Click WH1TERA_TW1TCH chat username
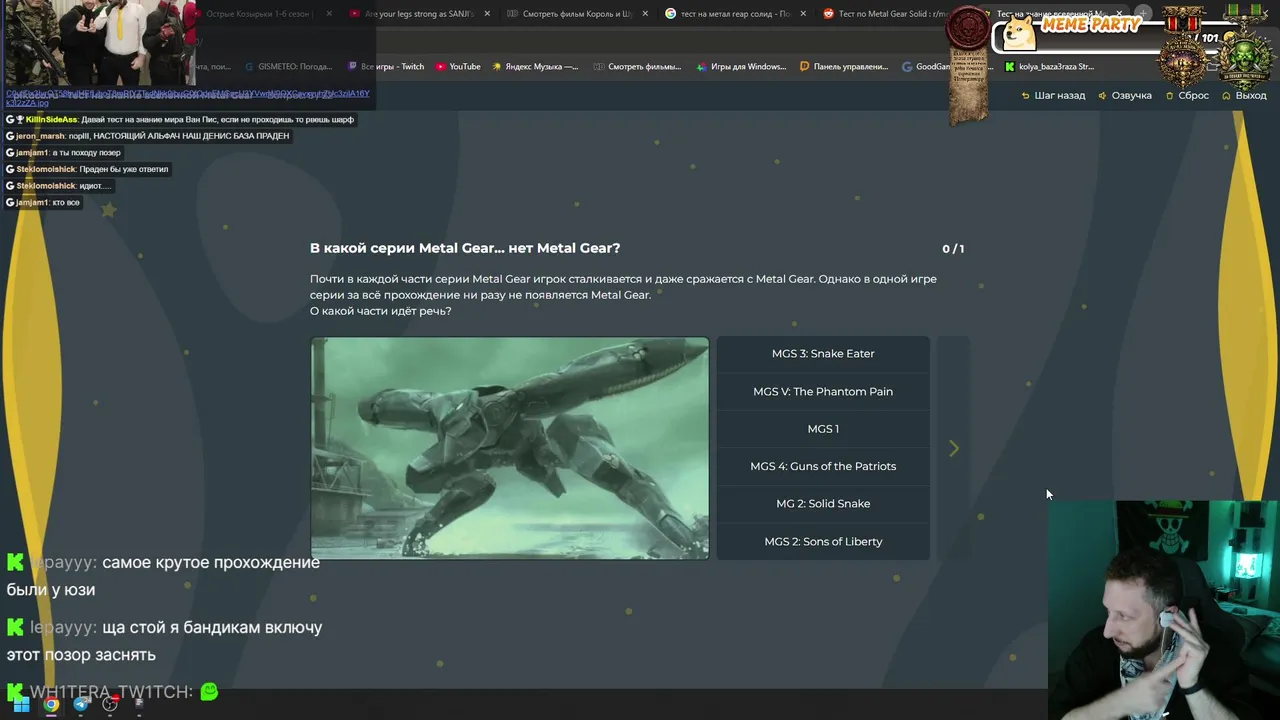This screenshot has height=720, width=1280. click(111, 692)
